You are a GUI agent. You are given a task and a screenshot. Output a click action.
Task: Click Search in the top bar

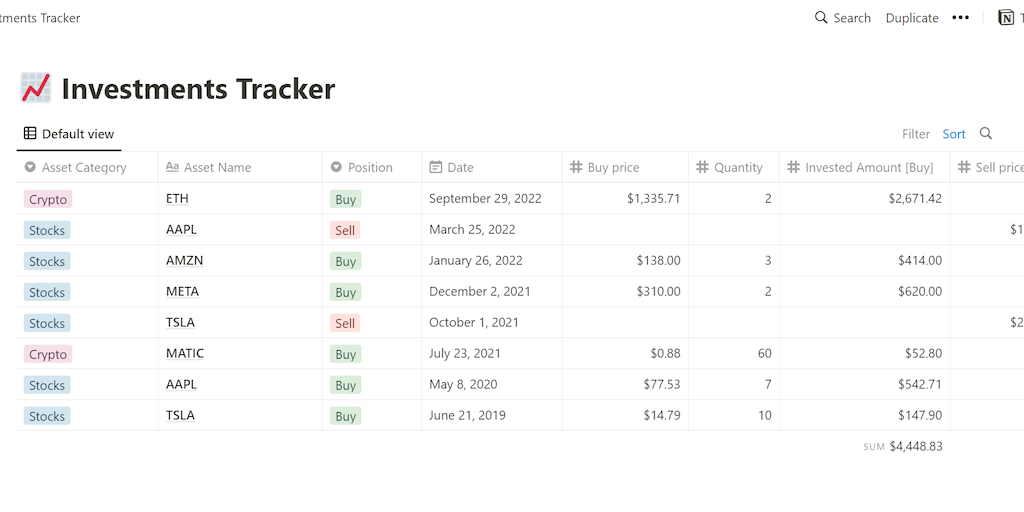coord(843,18)
